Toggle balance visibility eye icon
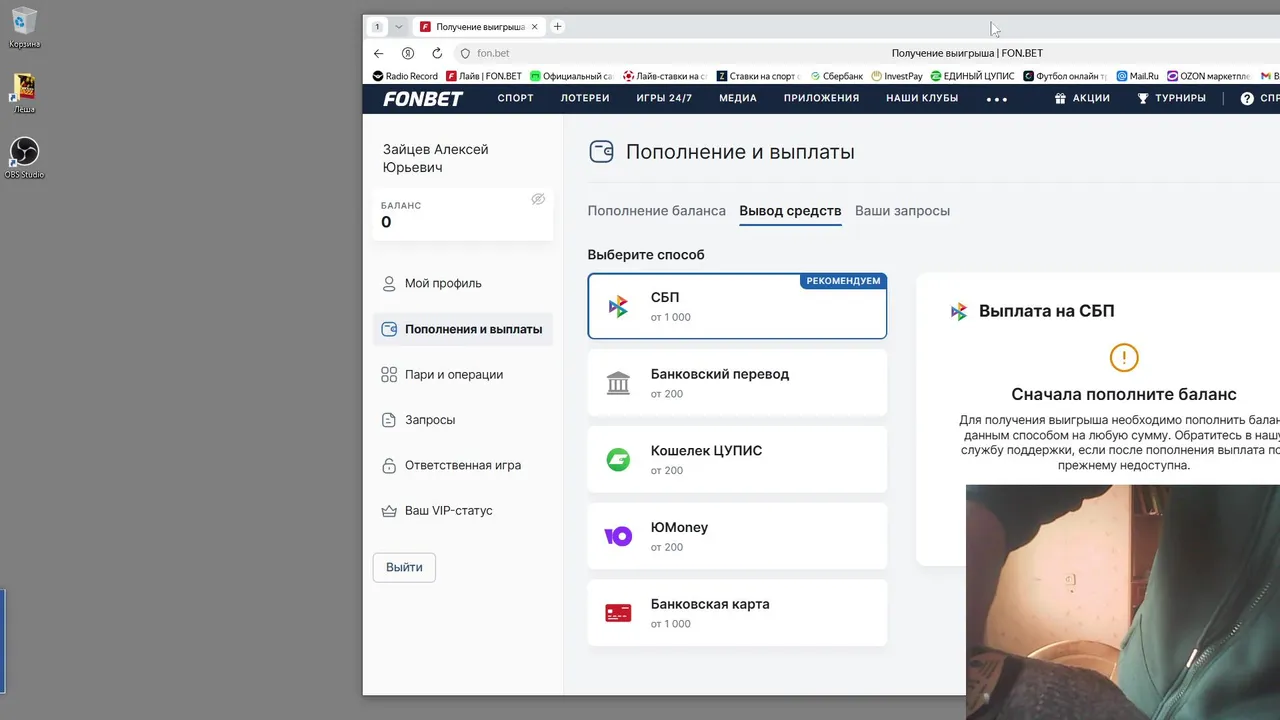 click(538, 199)
